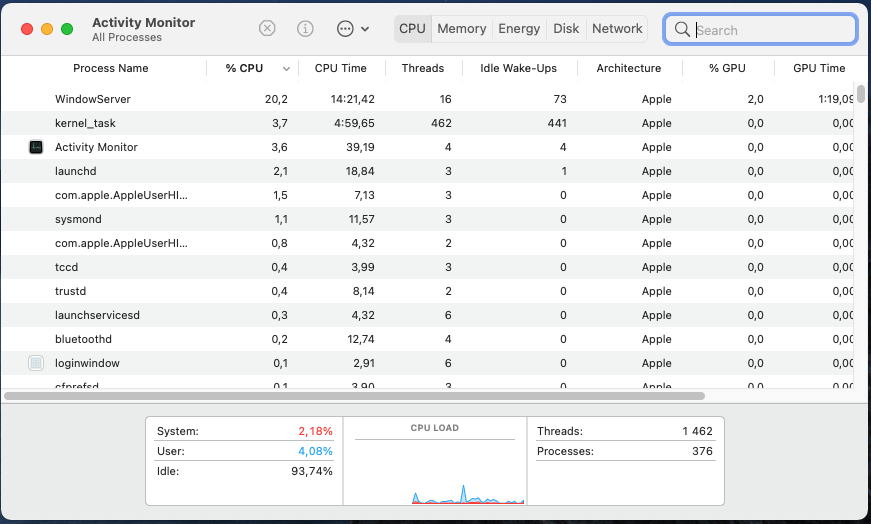
Task: Select the tccd process row
Action: [x=428, y=267]
